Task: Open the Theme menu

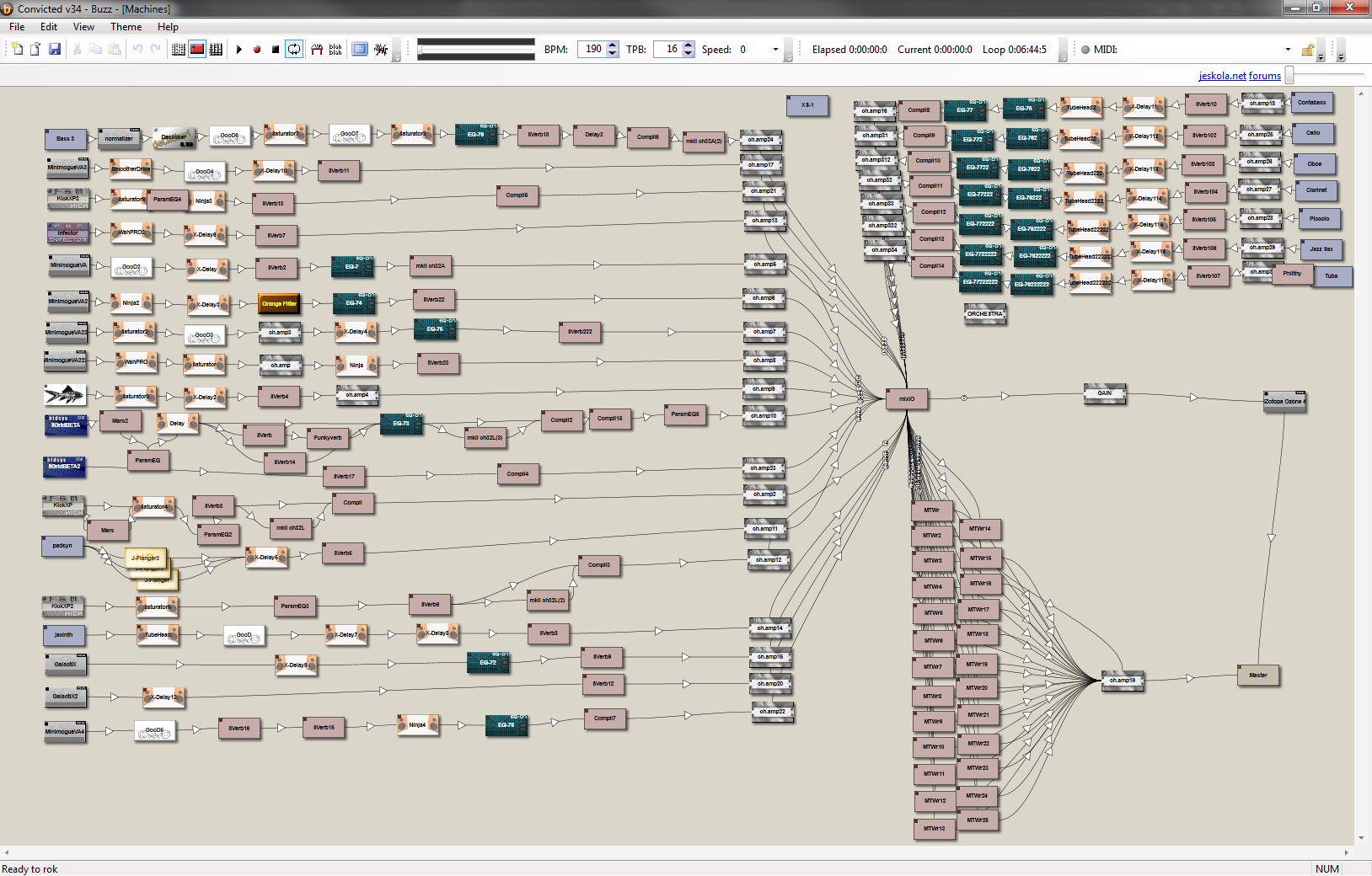Action: point(126,27)
